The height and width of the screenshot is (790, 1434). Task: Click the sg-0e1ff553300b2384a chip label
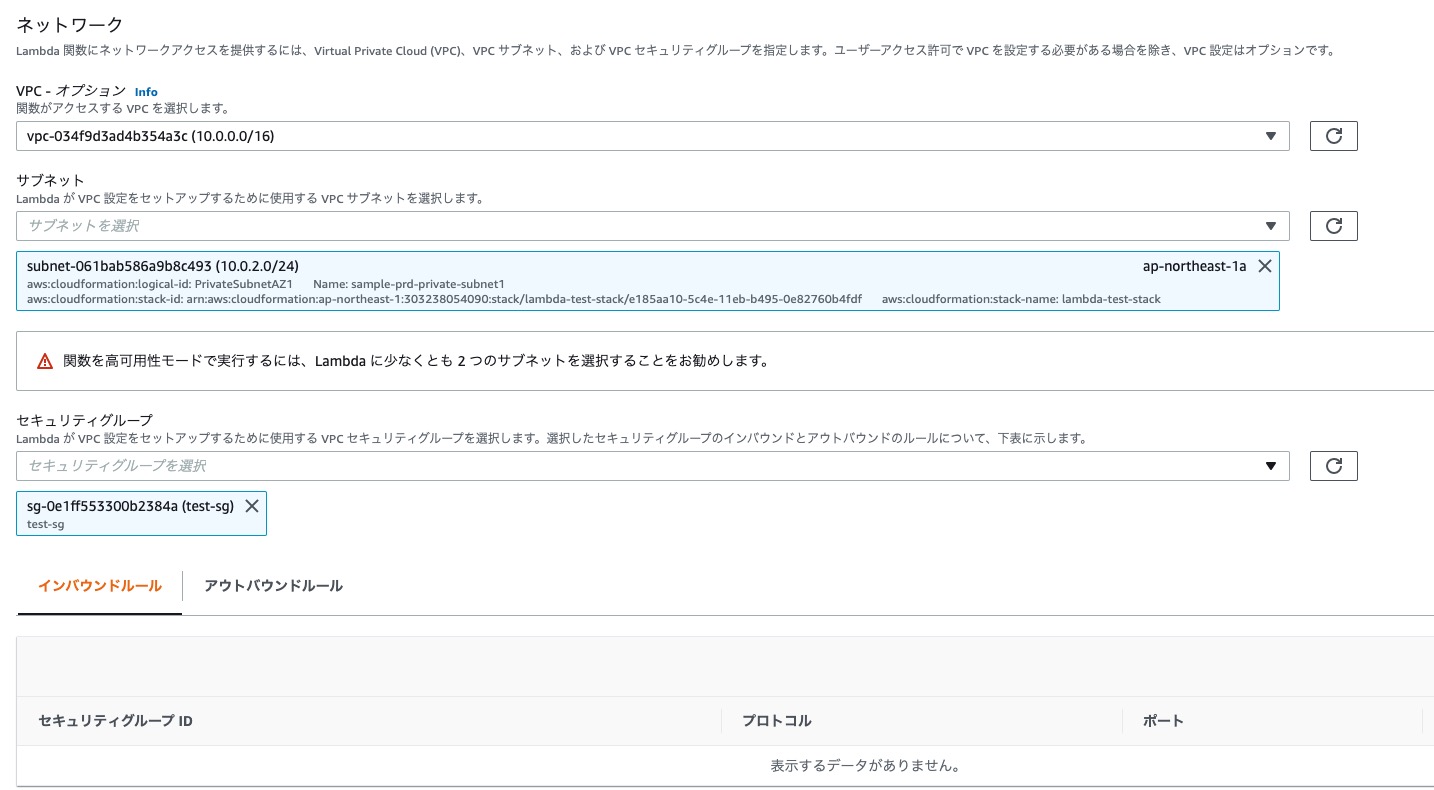pos(130,506)
